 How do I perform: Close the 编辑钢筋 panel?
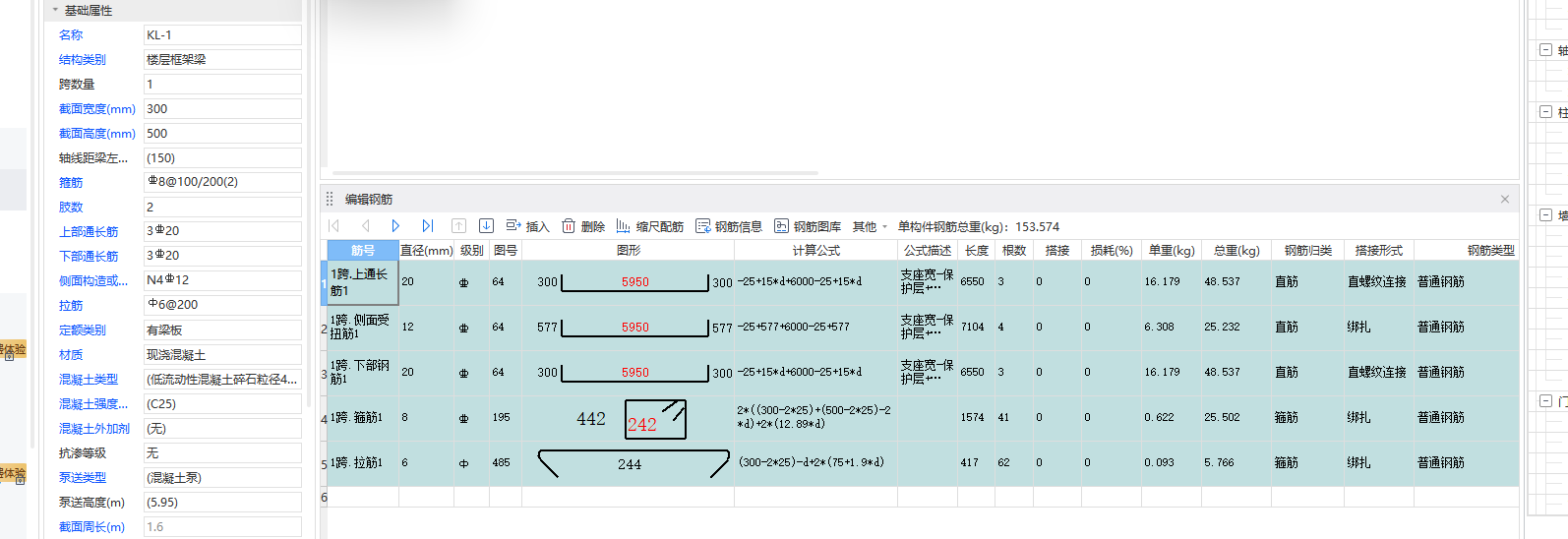(1505, 199)
